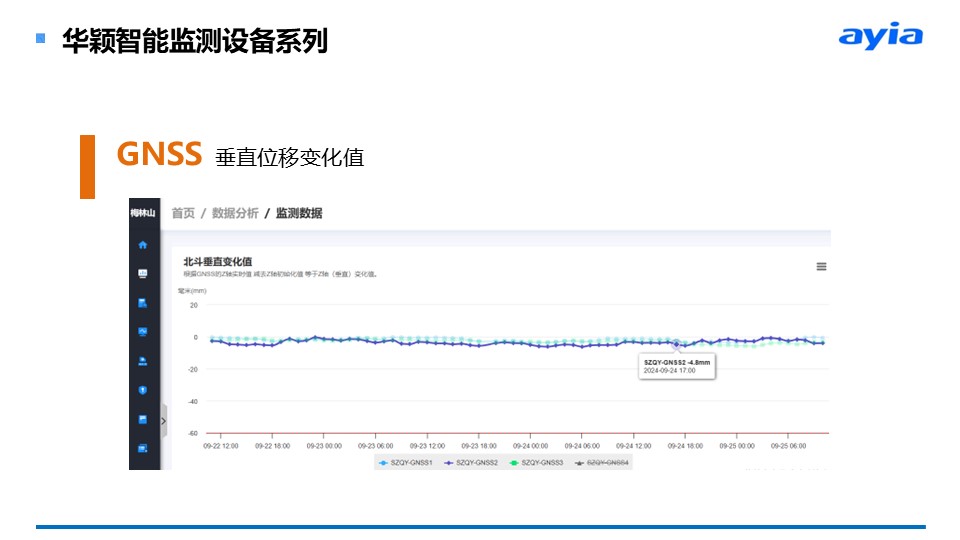Expand the sidebar with the arrow handle
Image resolution: width=960 pixels, height=540 pixels.
[x=164, y=420]
